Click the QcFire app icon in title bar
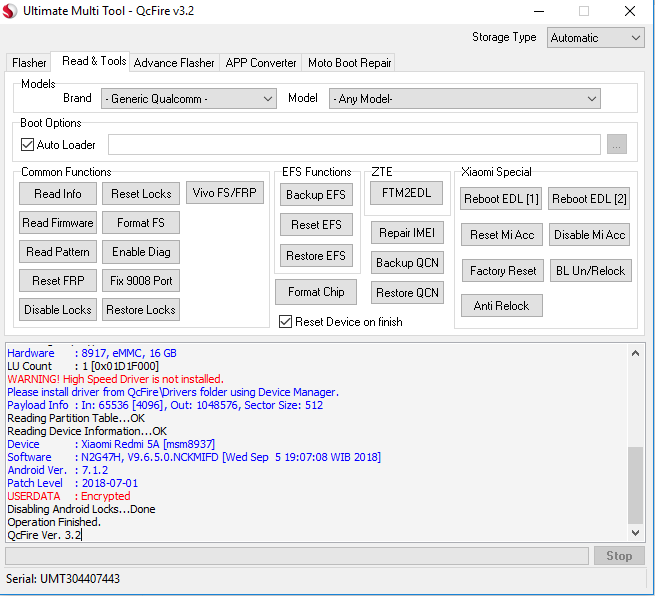 point(10,11)
